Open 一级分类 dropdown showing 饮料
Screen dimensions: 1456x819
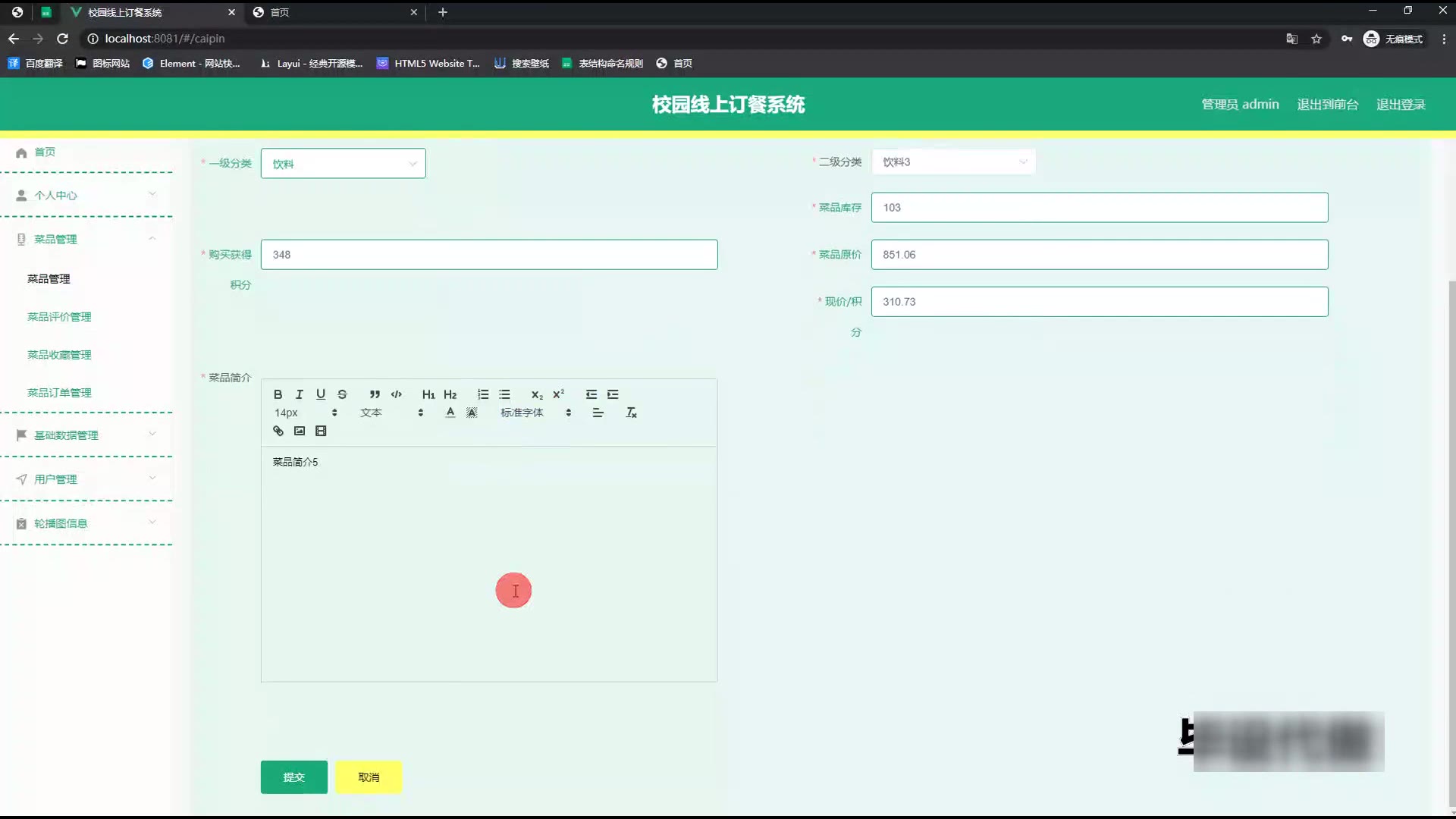click(343, 164)
